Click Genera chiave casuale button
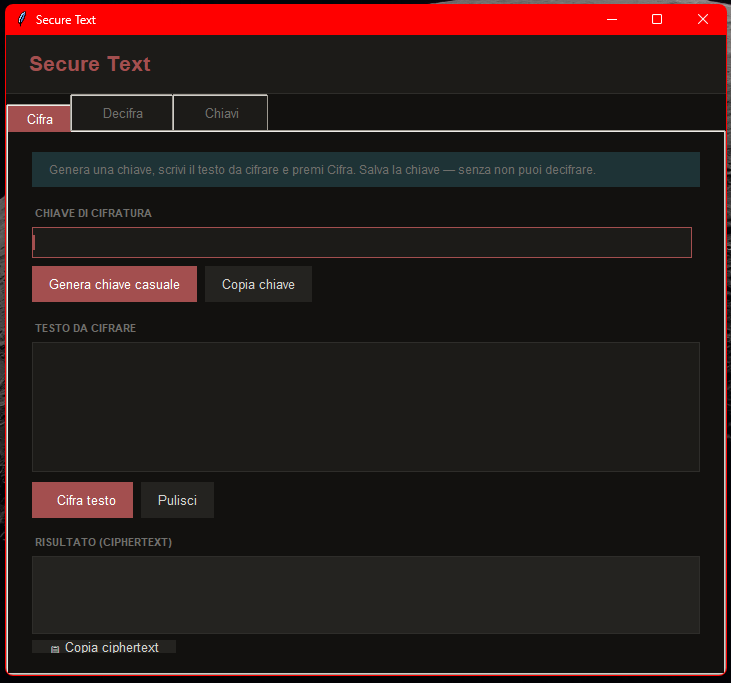The height and width of the screenshot is (683, 731). 114,284
